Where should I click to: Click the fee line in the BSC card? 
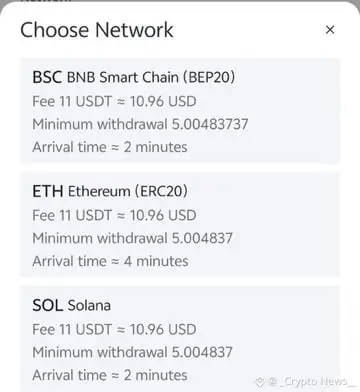point(114,101)
